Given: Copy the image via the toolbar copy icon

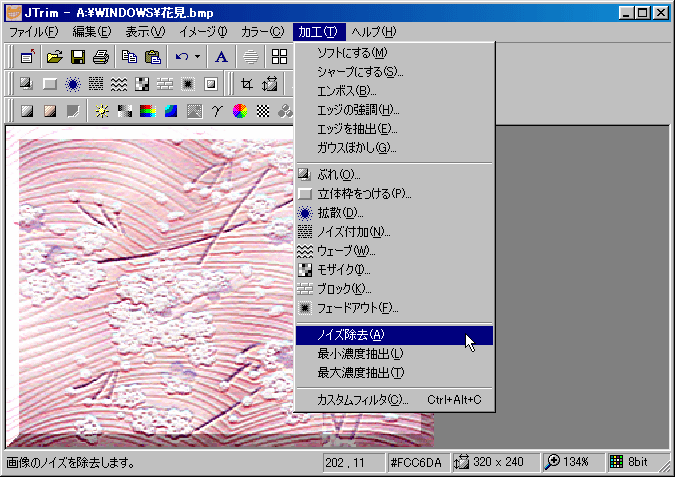Looking at the screenshot, I should (x=129, y=57).
